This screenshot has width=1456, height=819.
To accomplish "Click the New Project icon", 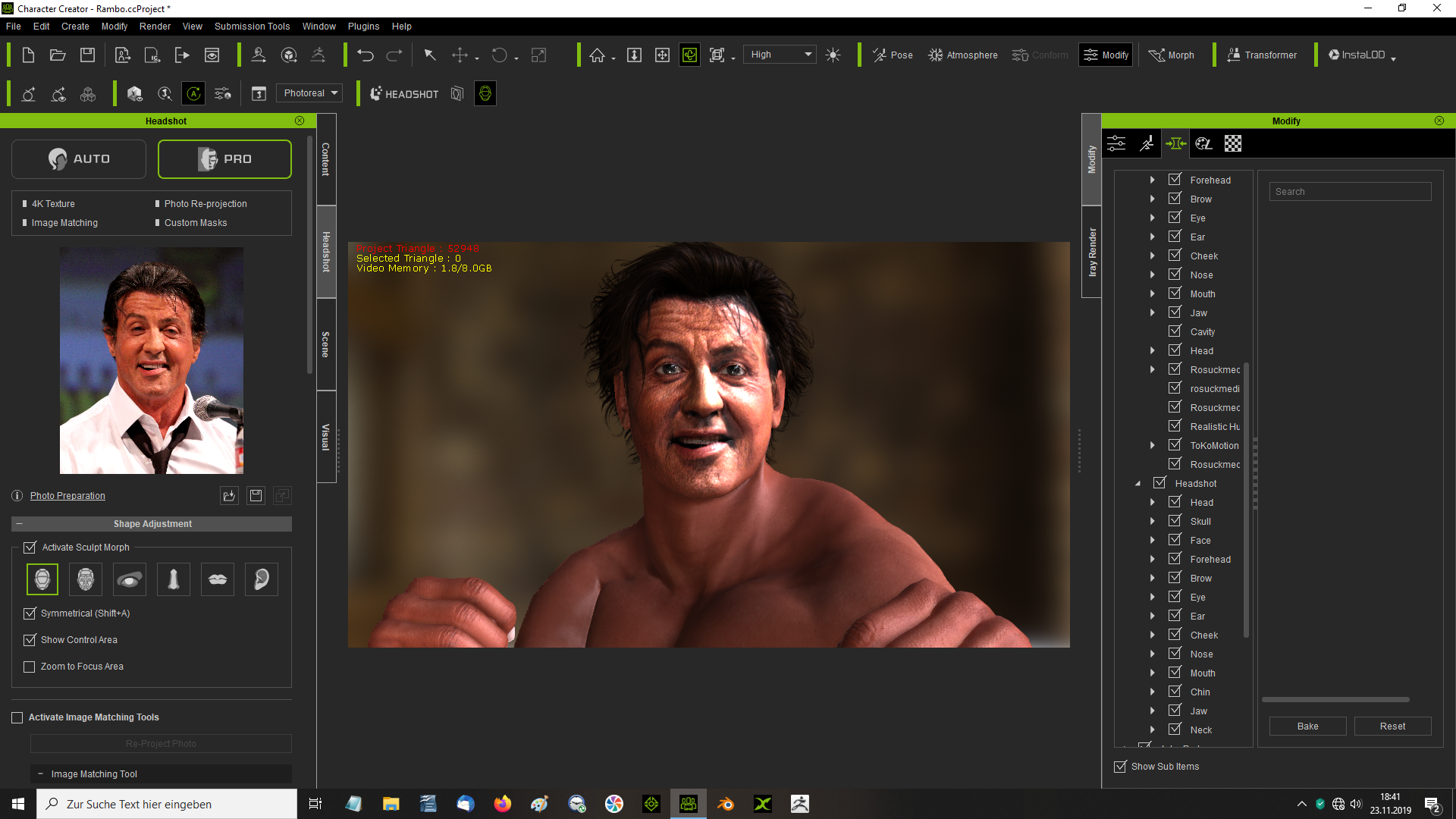I will (28, 55).
